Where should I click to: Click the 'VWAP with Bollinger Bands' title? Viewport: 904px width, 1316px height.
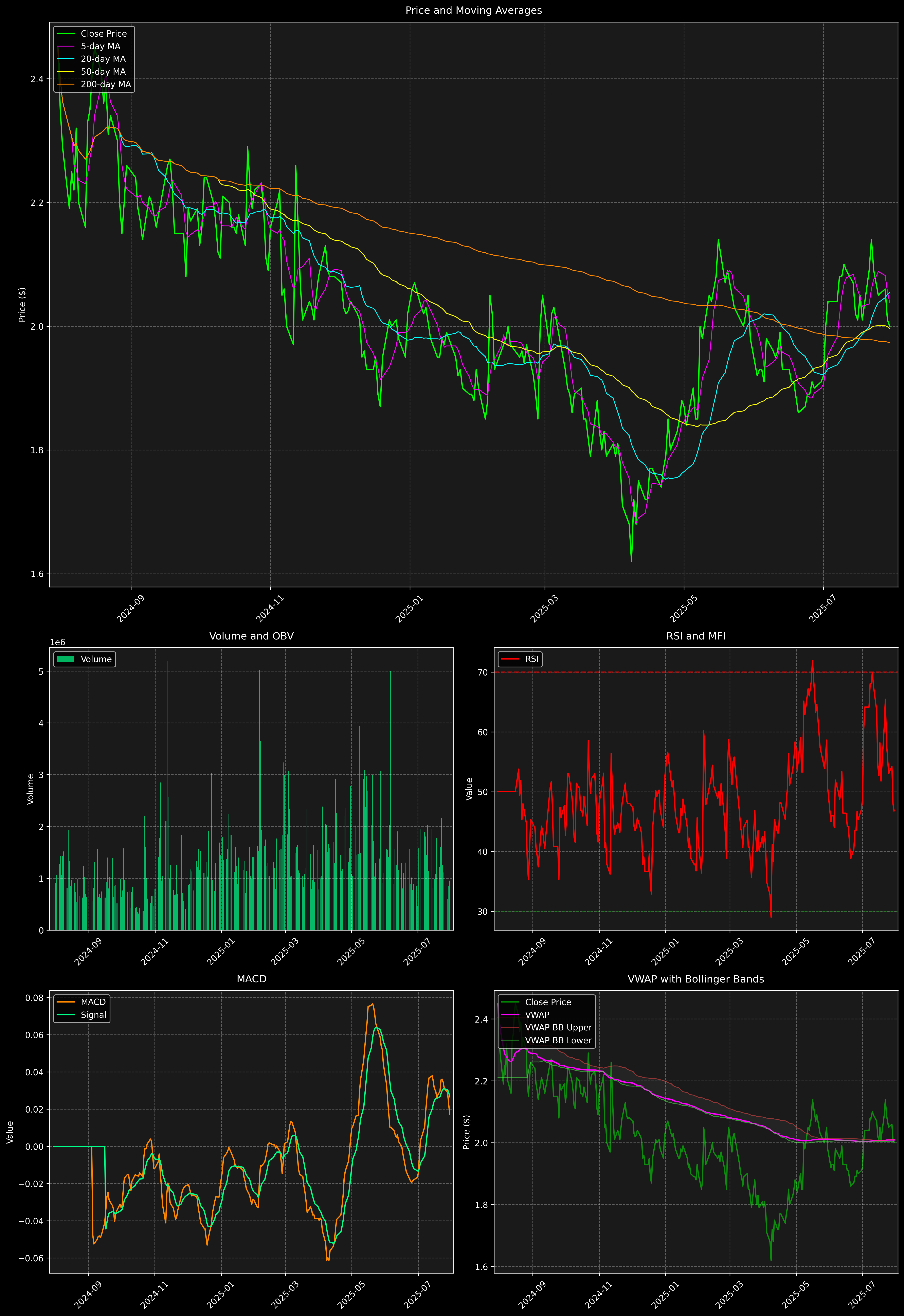pyautogui.click(x=695, y=979)
